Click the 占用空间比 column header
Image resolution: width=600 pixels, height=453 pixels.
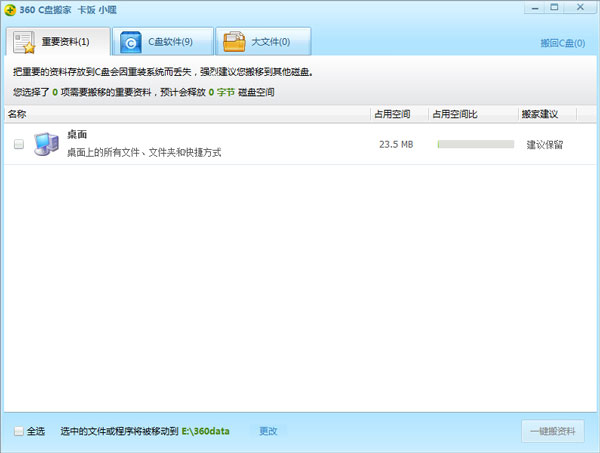tap(455, 114)
